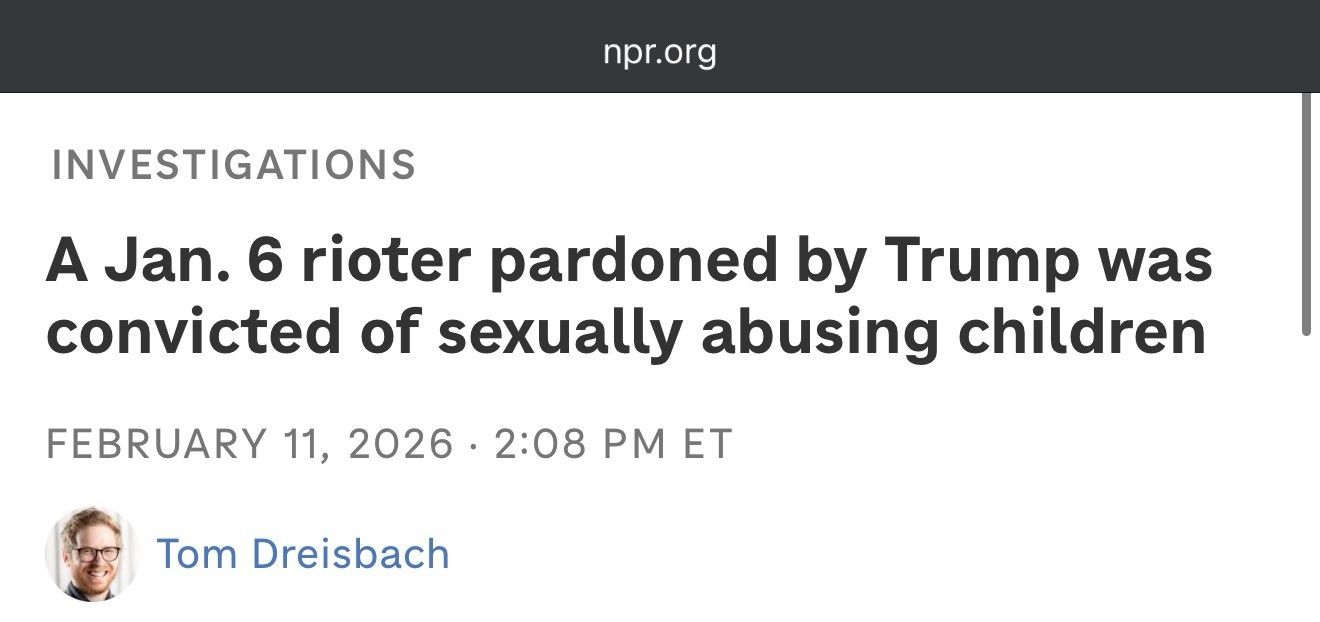Viewport: 1320px width, 622px height.
Task: Click the February 11, 2026 publish date
Action: click(250, 443)
